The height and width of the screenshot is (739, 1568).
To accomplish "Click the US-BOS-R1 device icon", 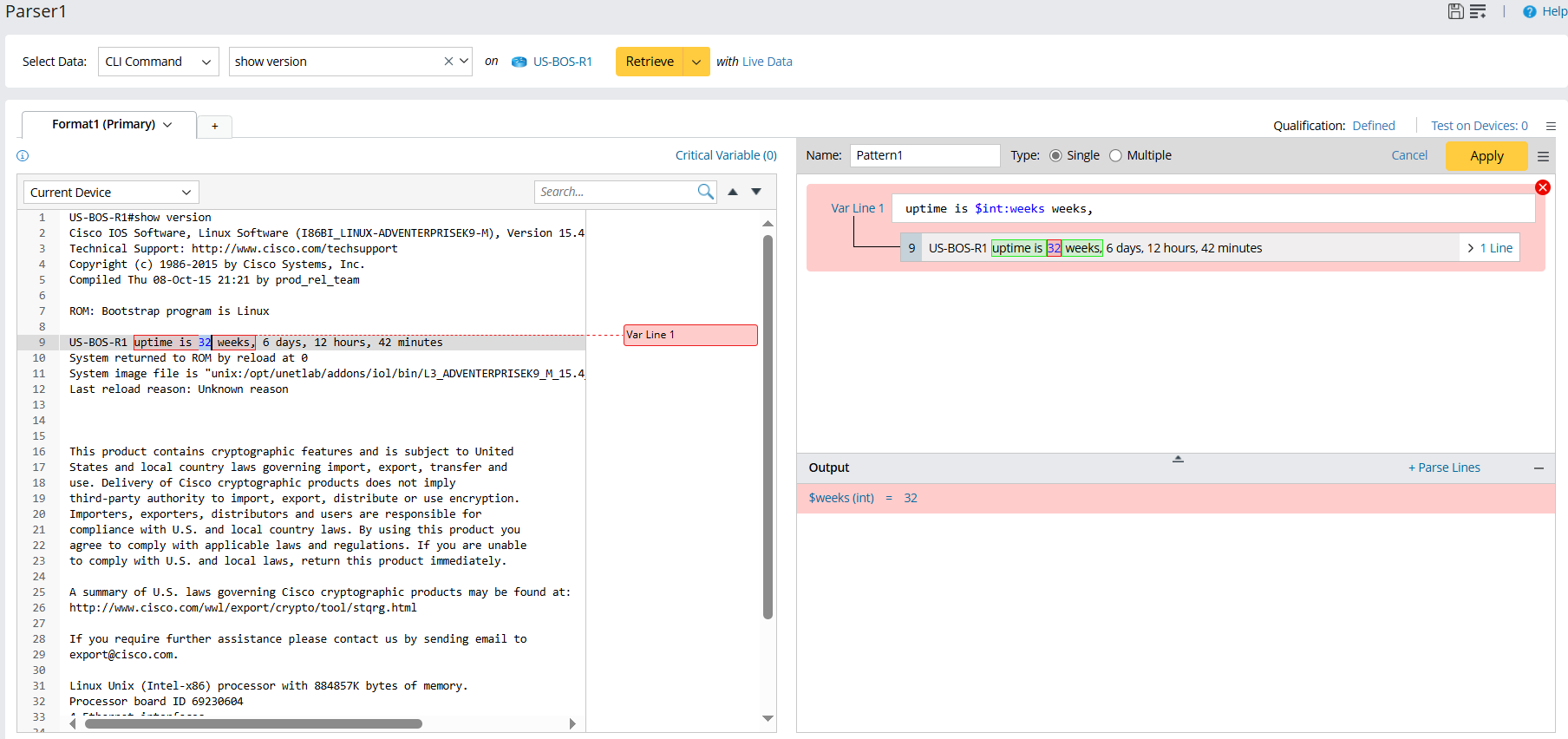I will tap(519, 62).
